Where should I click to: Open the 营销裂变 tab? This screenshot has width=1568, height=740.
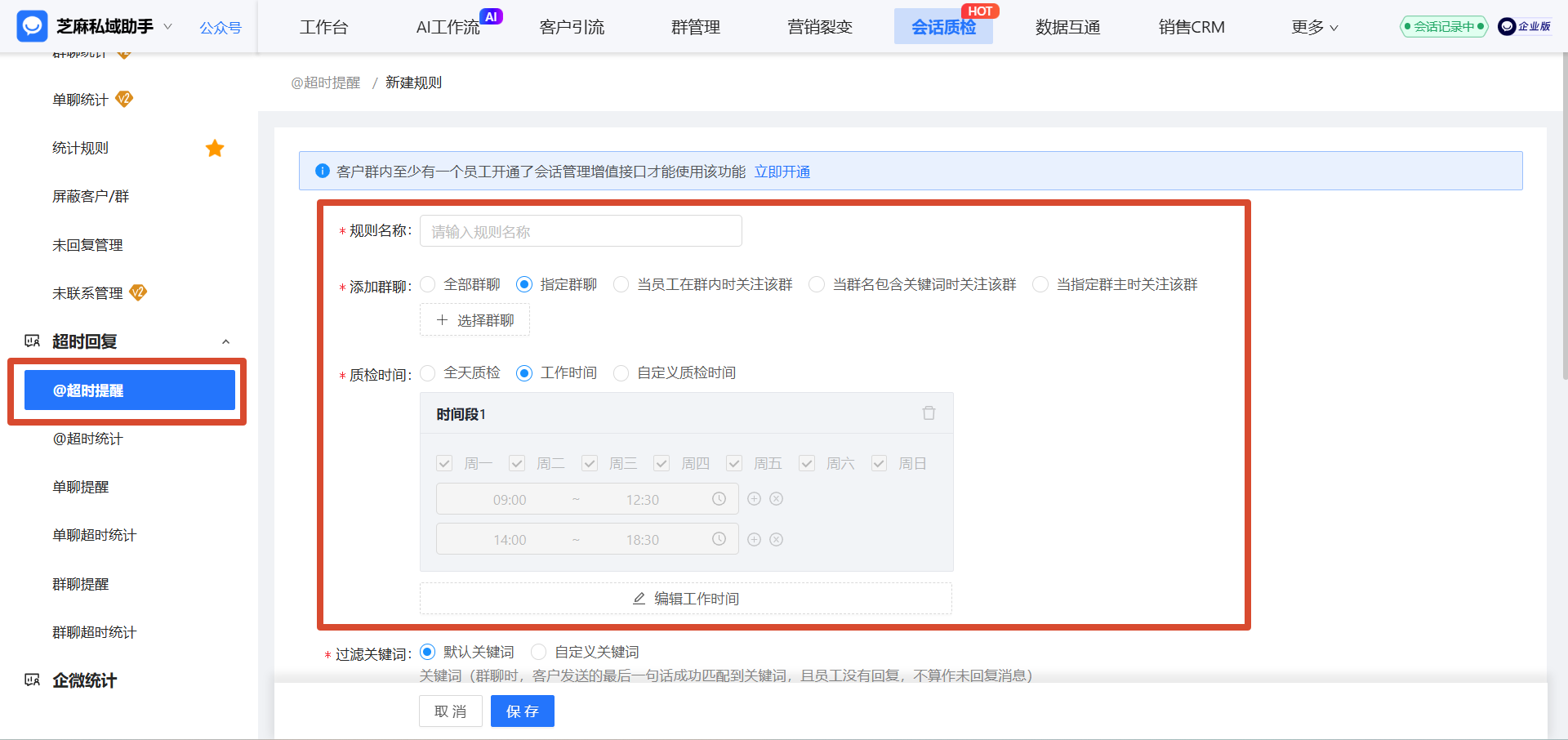[x=820, y=27]
